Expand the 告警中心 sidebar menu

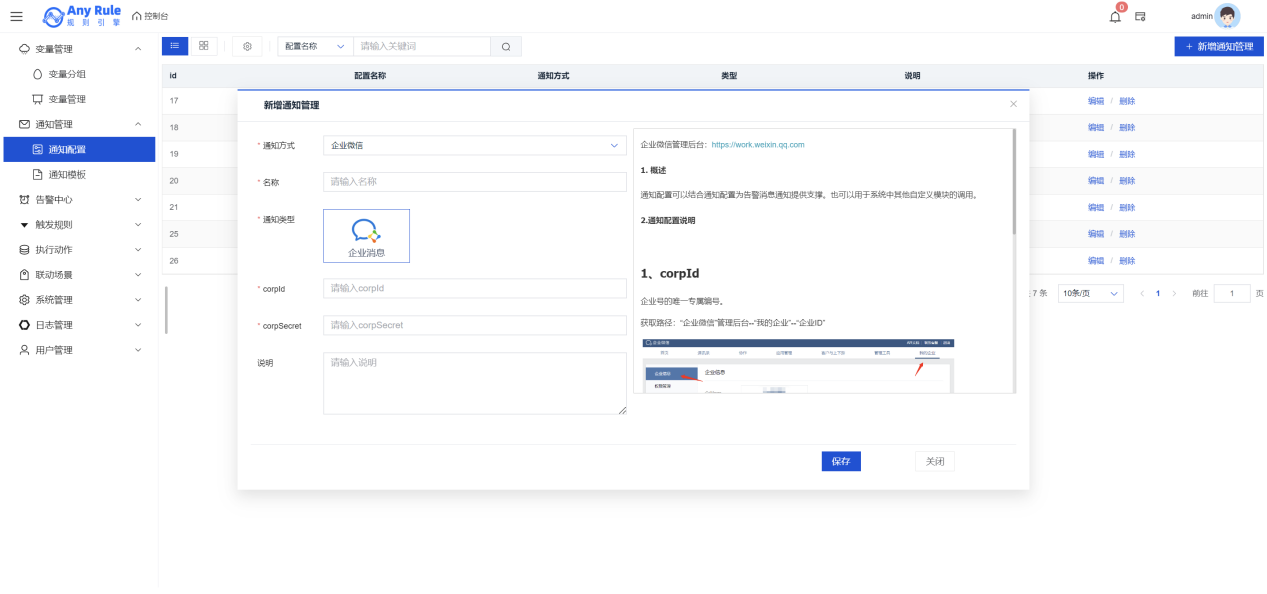[x=78, y=199]
